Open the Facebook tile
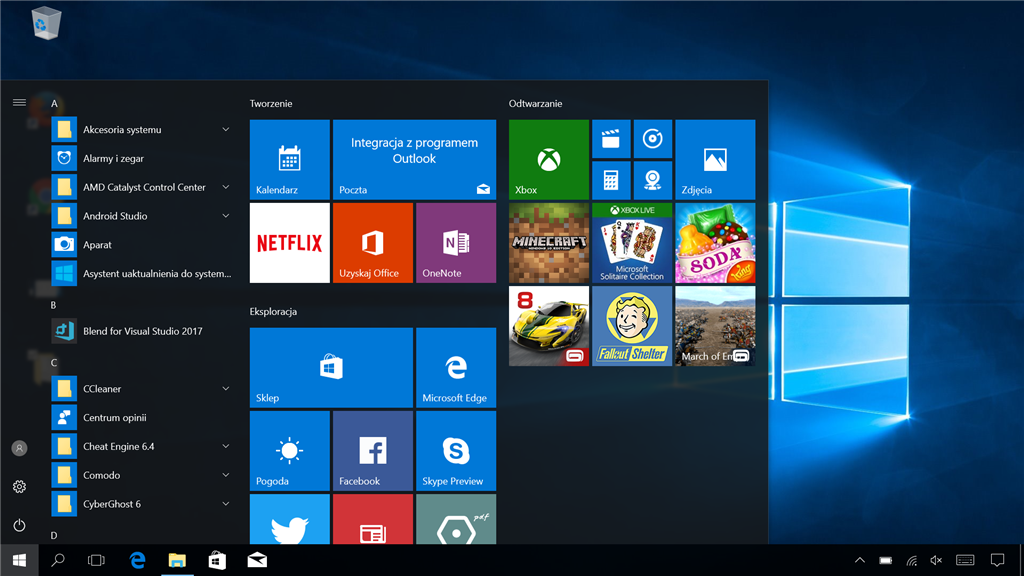 373,451
